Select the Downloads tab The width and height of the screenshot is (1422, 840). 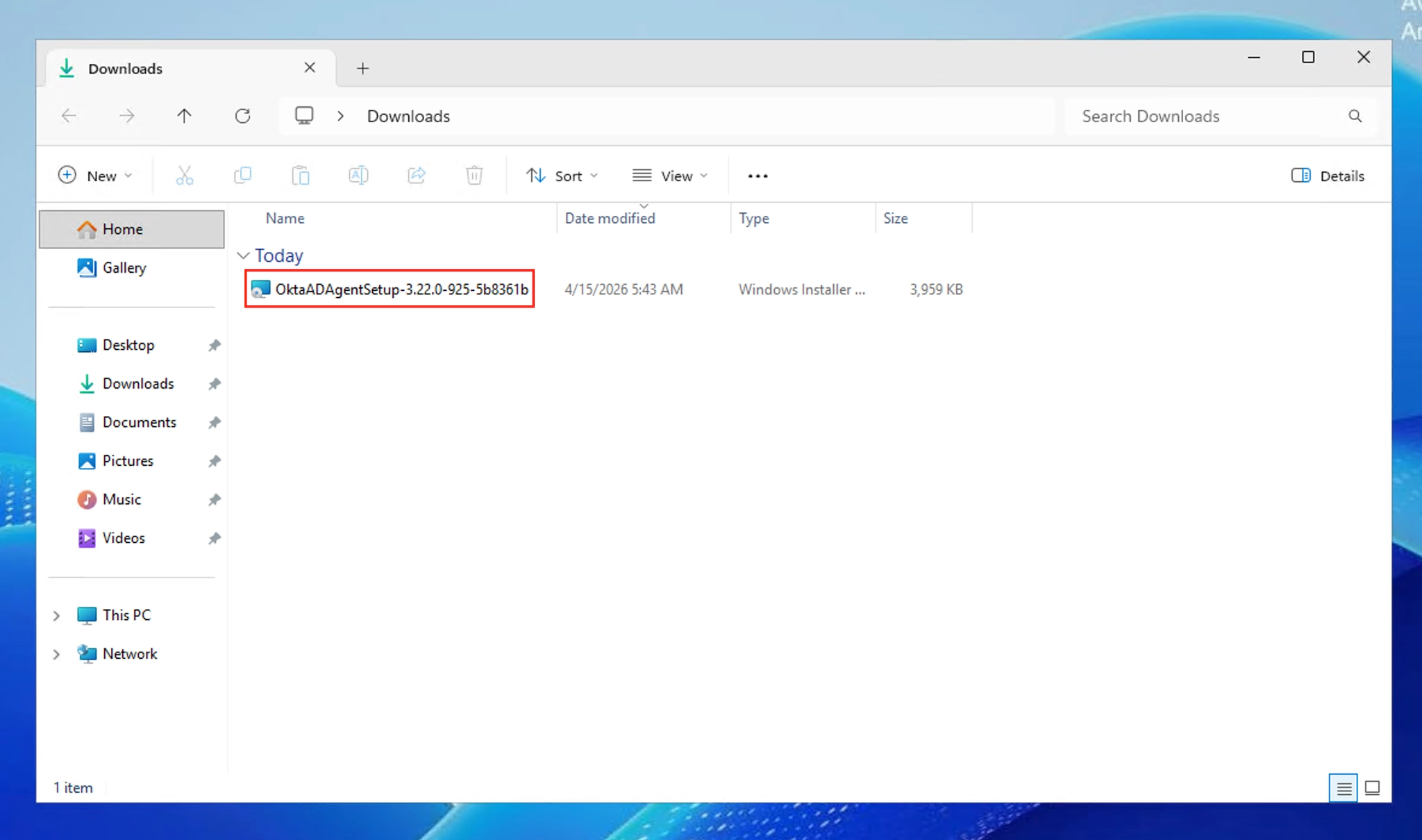click(190, 68)
